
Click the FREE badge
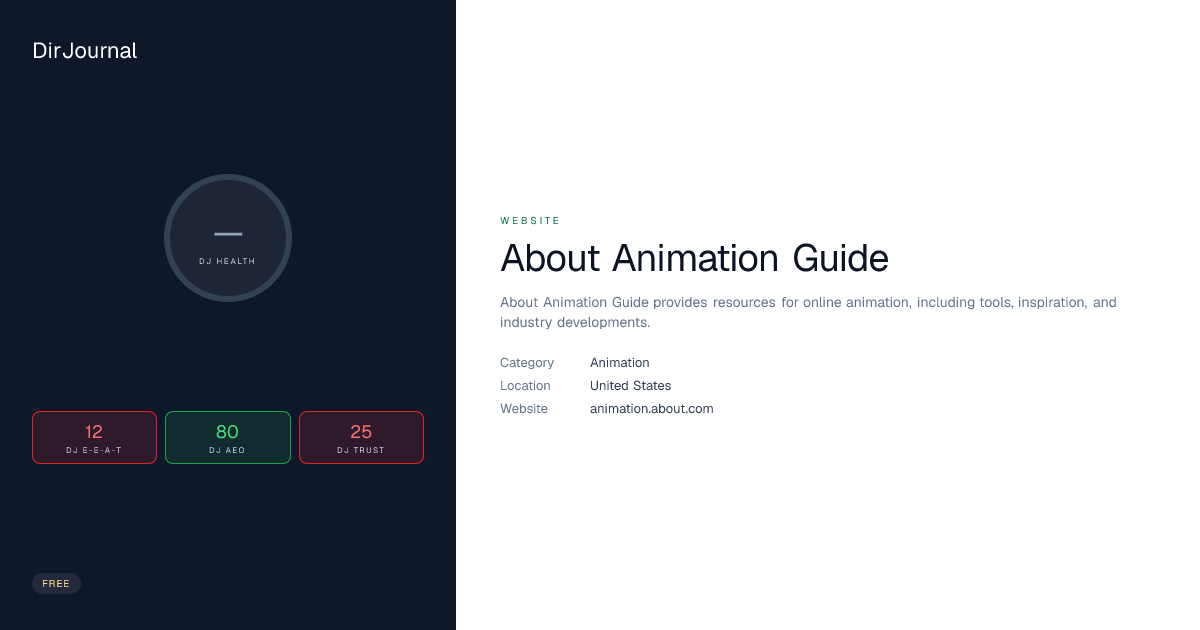point(56,584)
